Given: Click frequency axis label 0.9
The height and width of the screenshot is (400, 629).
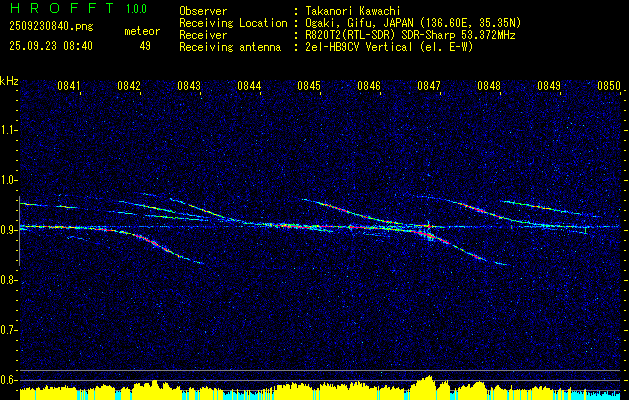Looking at the screenshot, I should tap(9, 230).
